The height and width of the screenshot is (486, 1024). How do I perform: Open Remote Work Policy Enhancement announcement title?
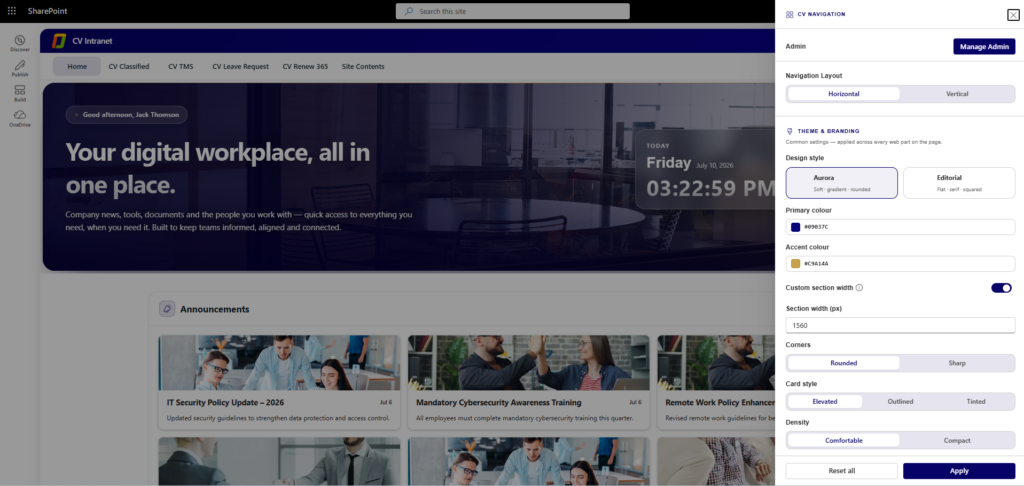[720, 402]
